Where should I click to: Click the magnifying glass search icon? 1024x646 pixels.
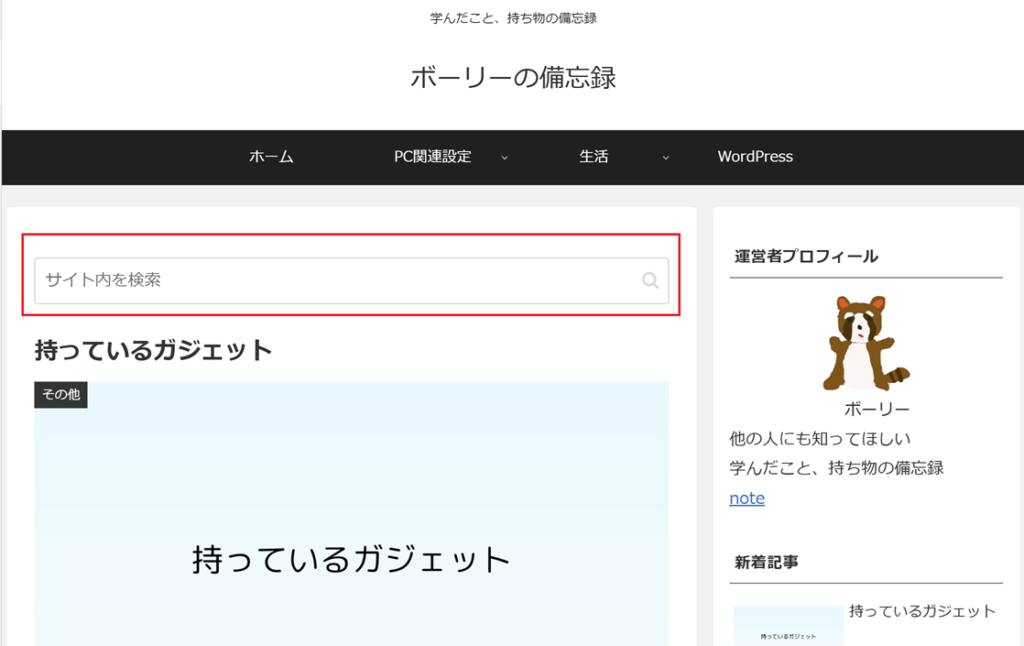650,281
